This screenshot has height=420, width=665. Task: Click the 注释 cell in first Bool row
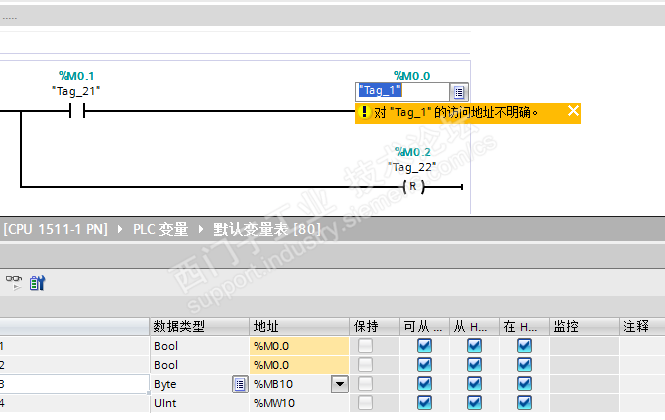(x=642, y=346)
